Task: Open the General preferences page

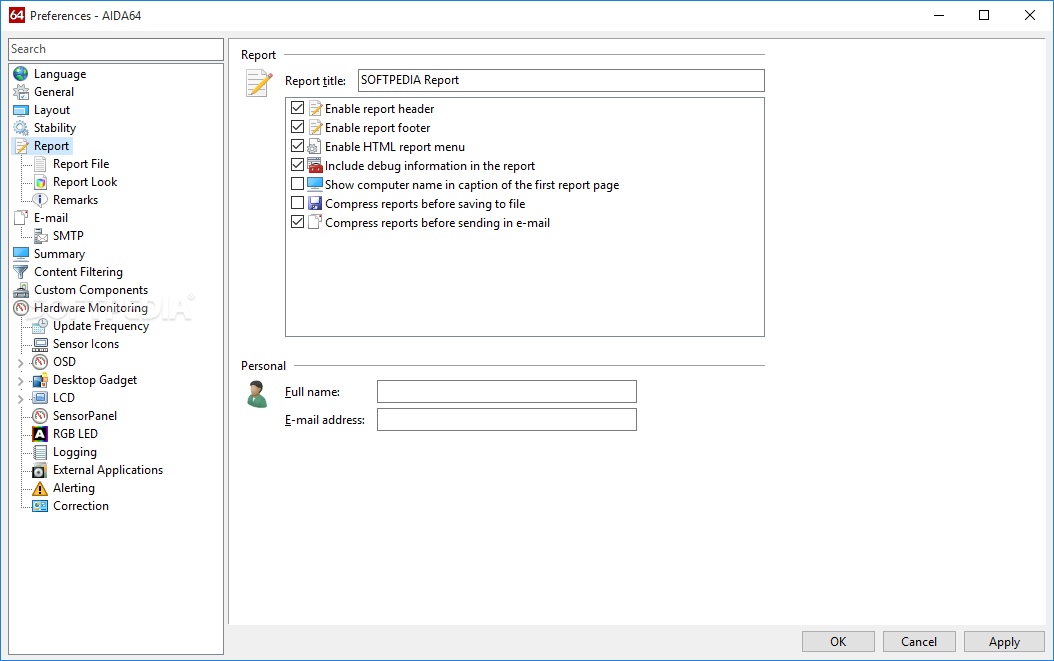Action: click(x=54, y=92)
